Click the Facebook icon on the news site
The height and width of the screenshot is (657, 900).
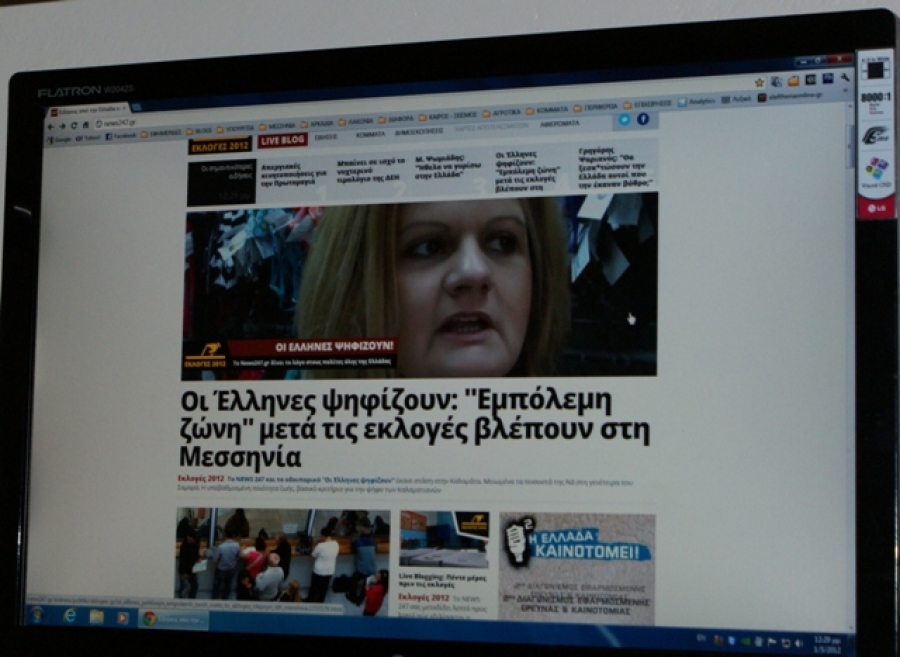643,118
